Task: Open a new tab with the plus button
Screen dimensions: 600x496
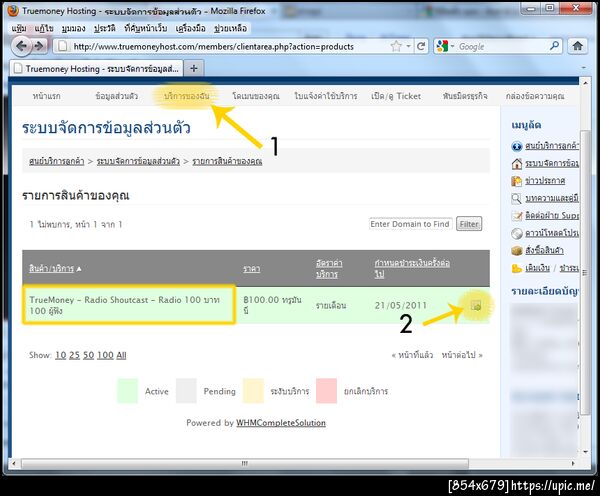Action: tap(194, 69)
